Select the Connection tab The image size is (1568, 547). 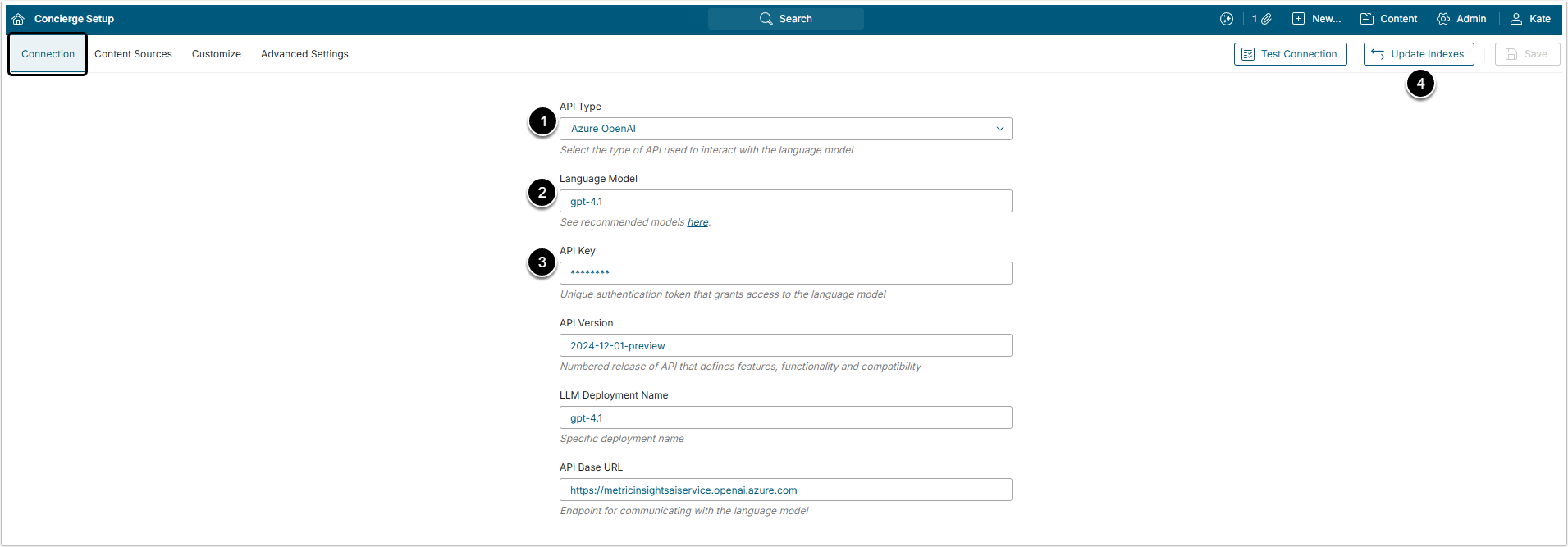tap(48, 54)
